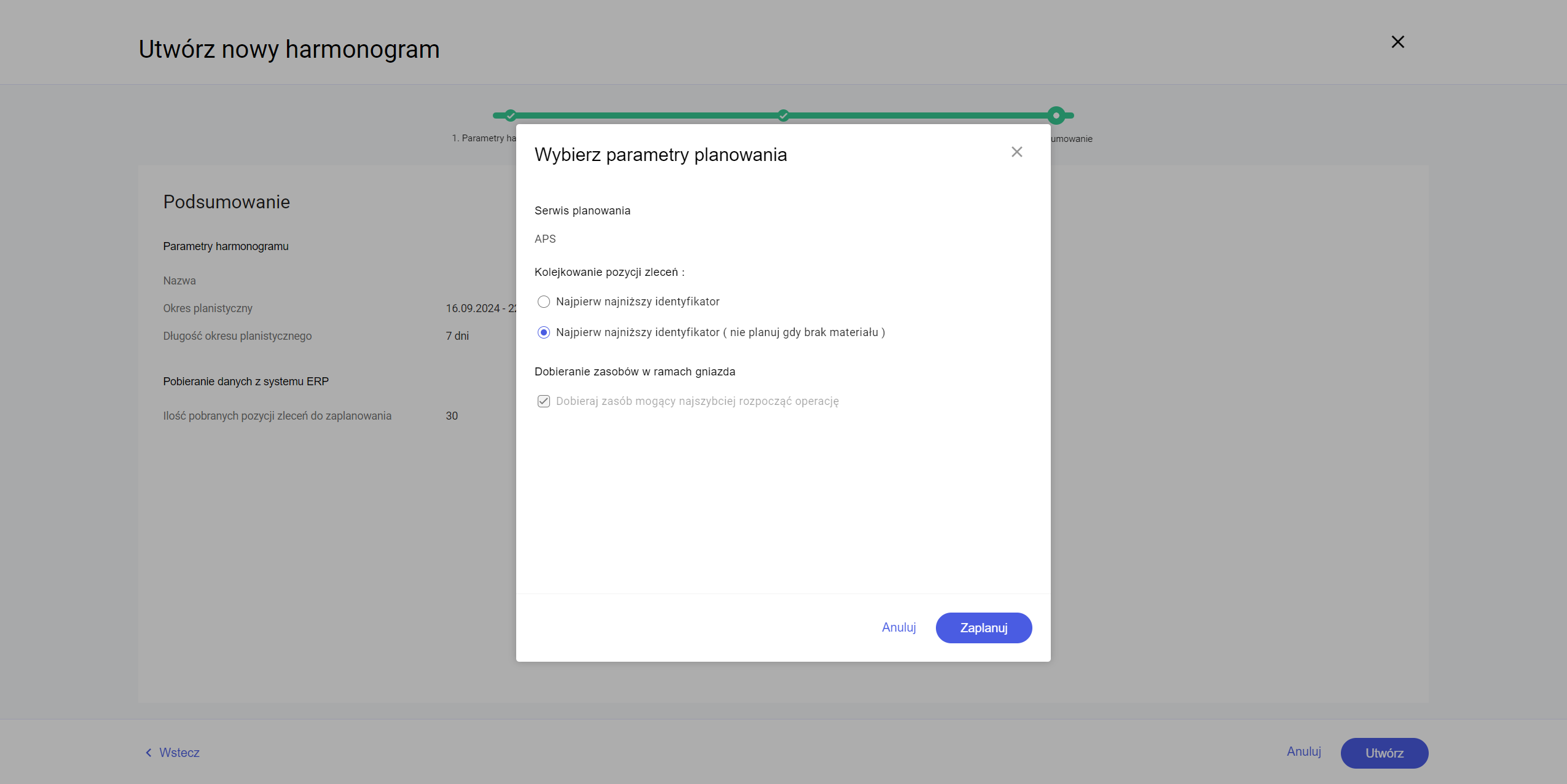The image size is (1567, 784).
Task: Select Najpierw najniższy identyfikator nie planuj radio
Action: pos(543,332)
